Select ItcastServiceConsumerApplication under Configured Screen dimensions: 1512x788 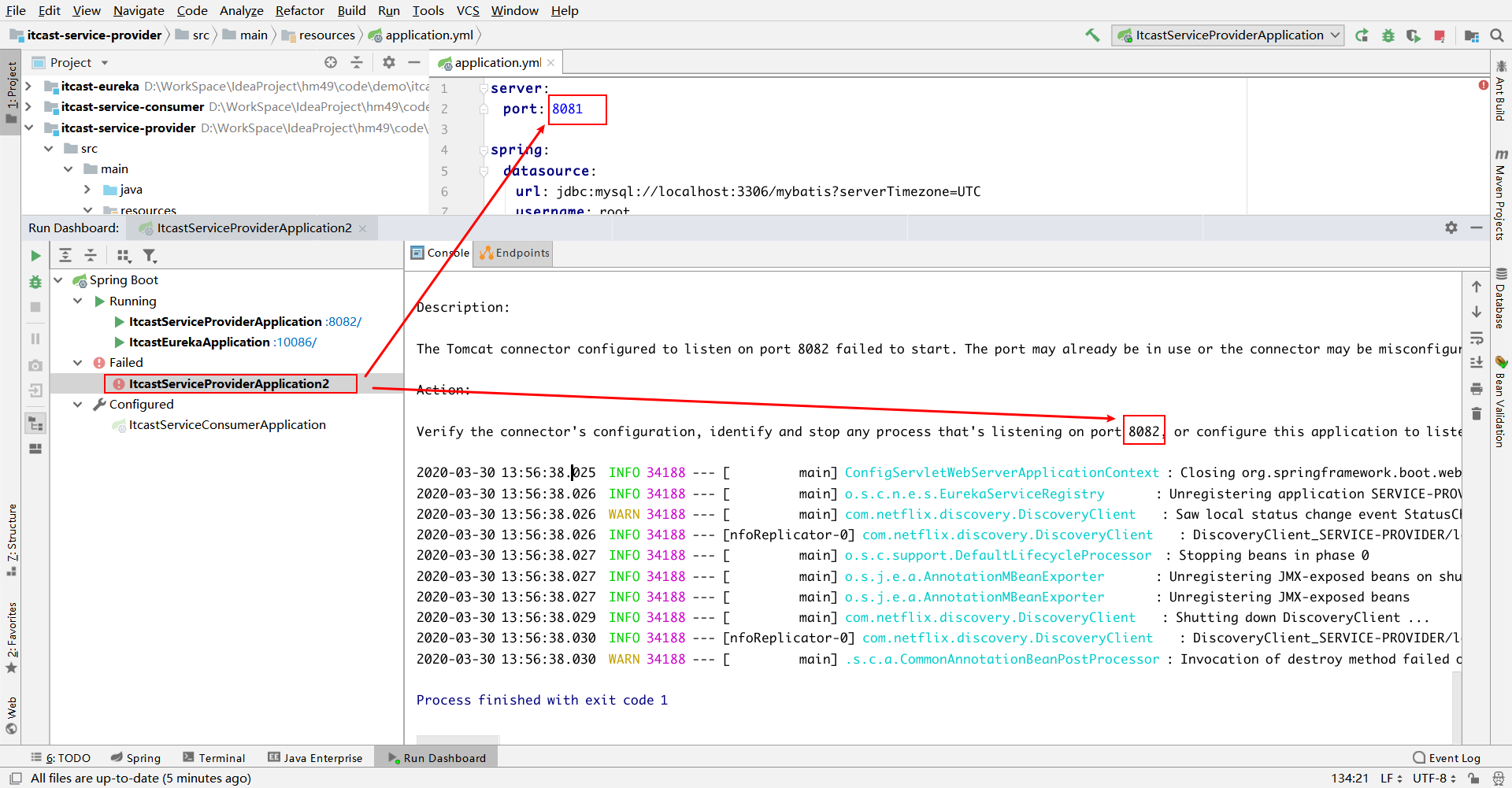point(227,424)
